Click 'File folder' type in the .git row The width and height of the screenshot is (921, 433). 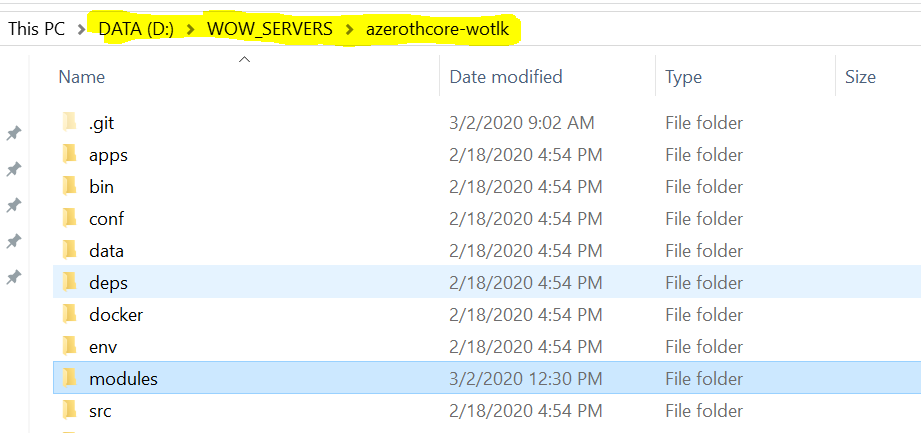pyautogui.click(x=704, y=123)
